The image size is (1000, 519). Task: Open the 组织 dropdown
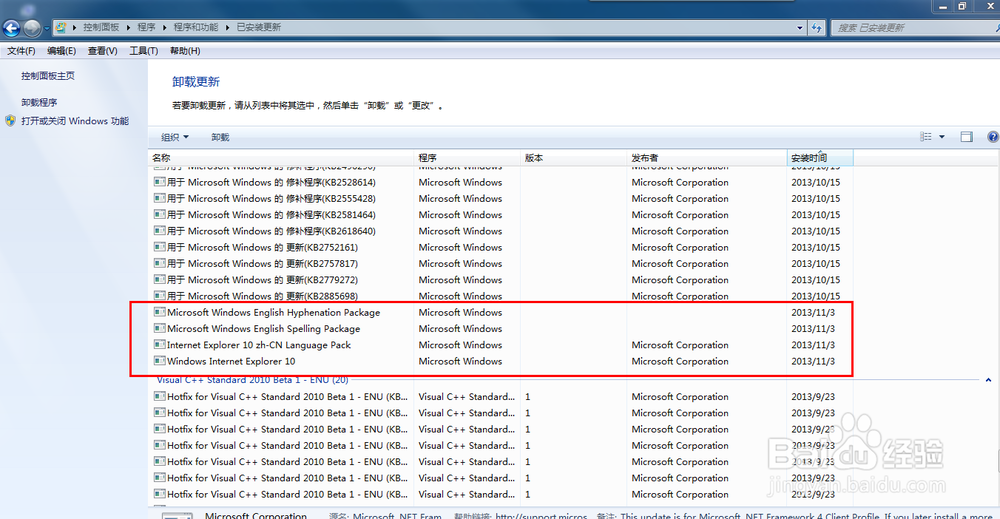175,137
